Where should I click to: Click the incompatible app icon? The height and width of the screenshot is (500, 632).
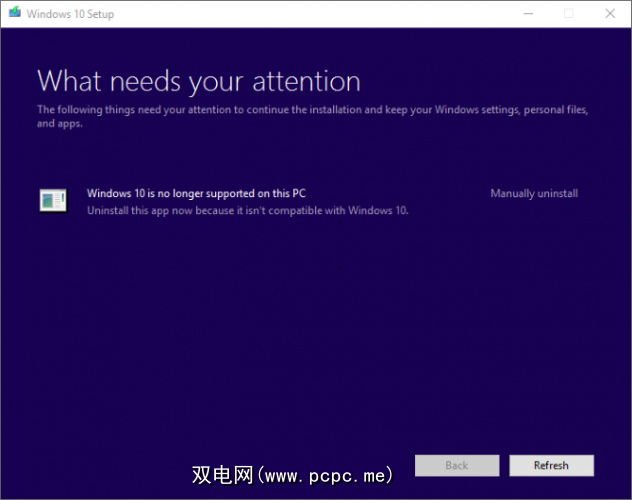pyautogui.click(x=53, y=200)
